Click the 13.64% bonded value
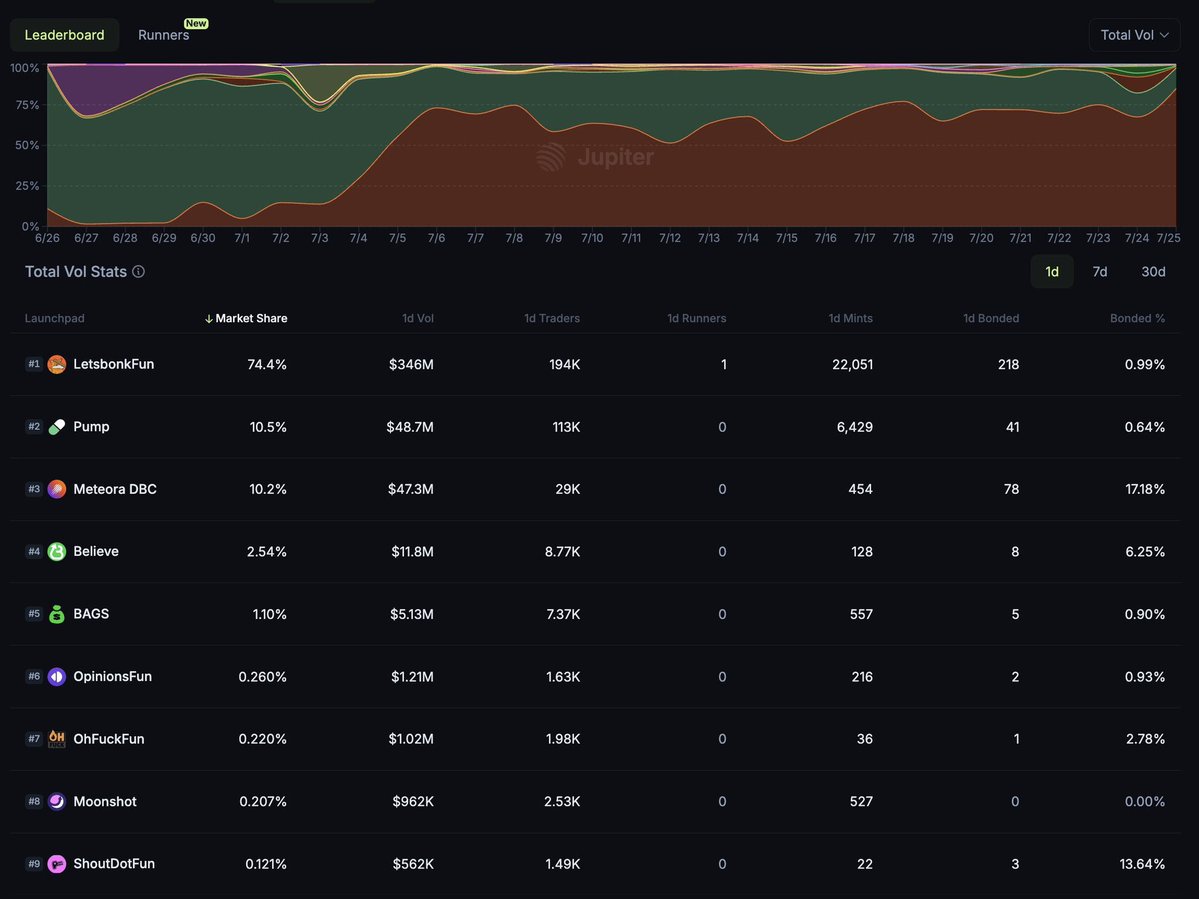 [1142, 864]
